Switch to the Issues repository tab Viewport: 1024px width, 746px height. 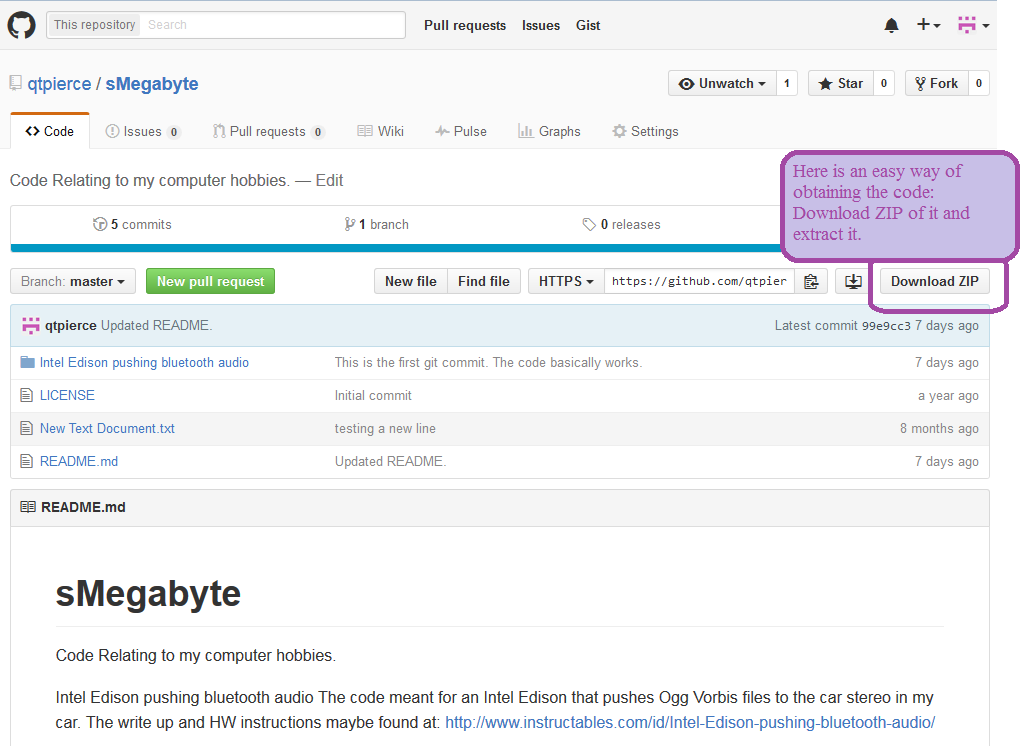(x=142, y=131)
